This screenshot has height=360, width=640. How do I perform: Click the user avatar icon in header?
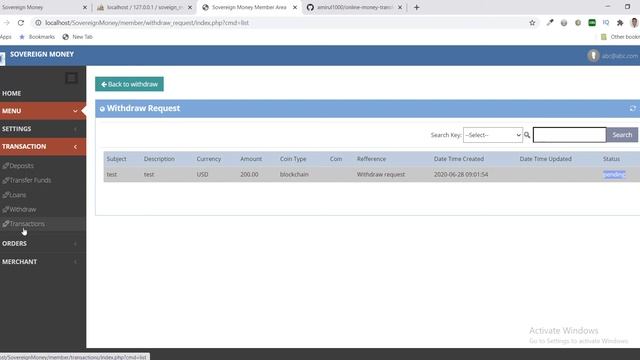593,56
